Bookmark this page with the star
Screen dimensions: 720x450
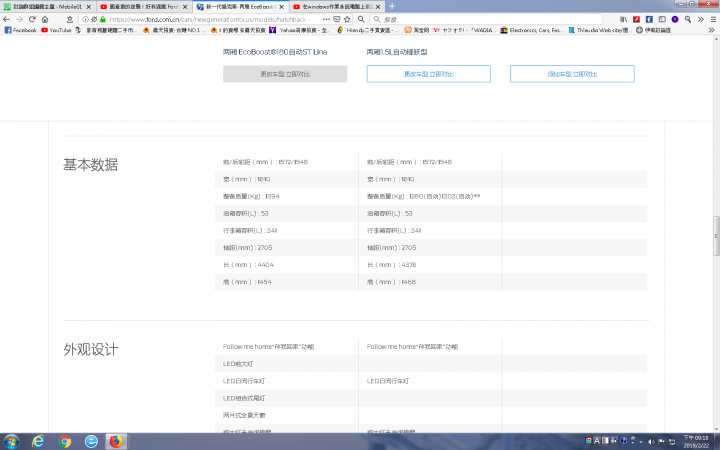coord(347,19)
